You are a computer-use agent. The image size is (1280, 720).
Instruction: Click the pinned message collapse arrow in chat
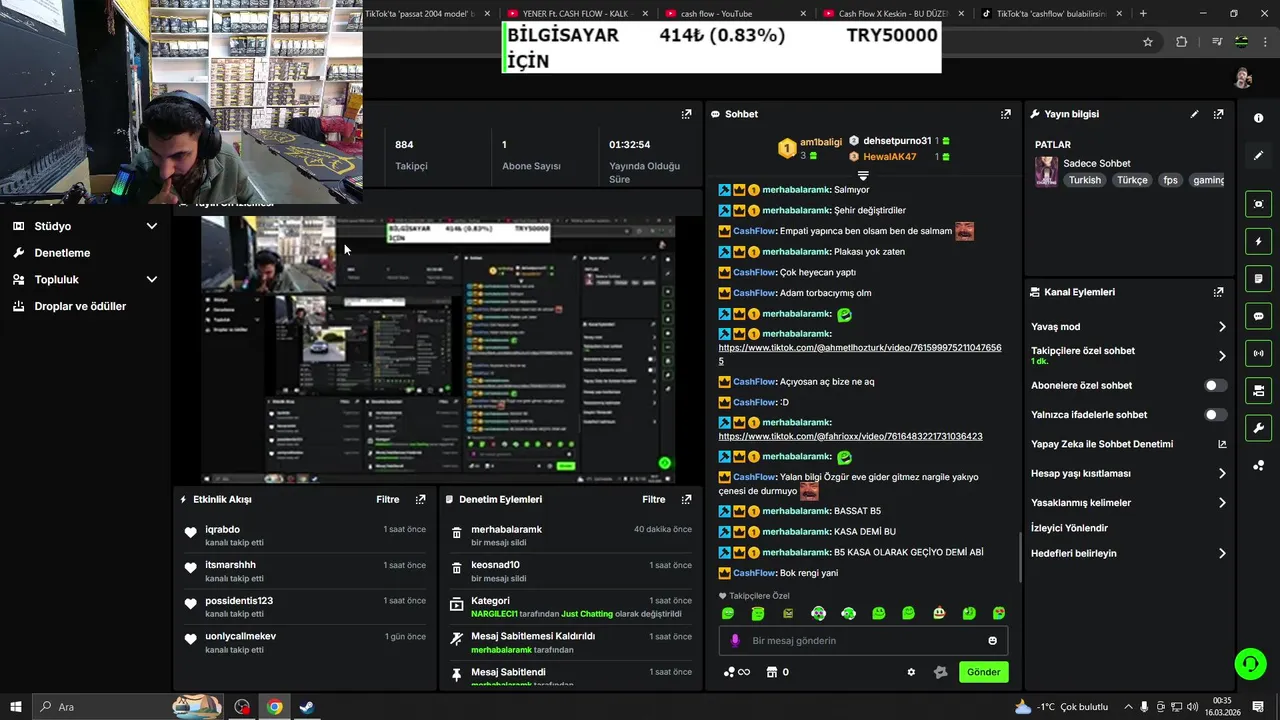pos(863,175)
